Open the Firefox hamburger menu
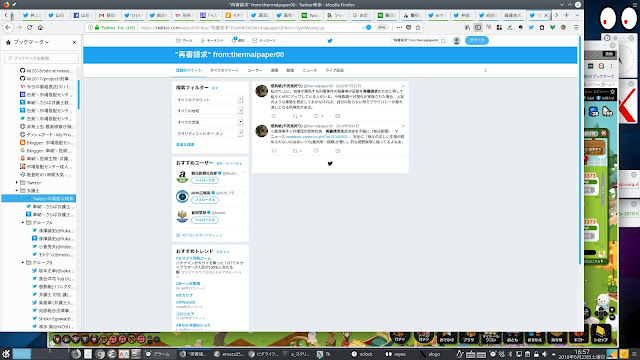 (x=576, y=27)
